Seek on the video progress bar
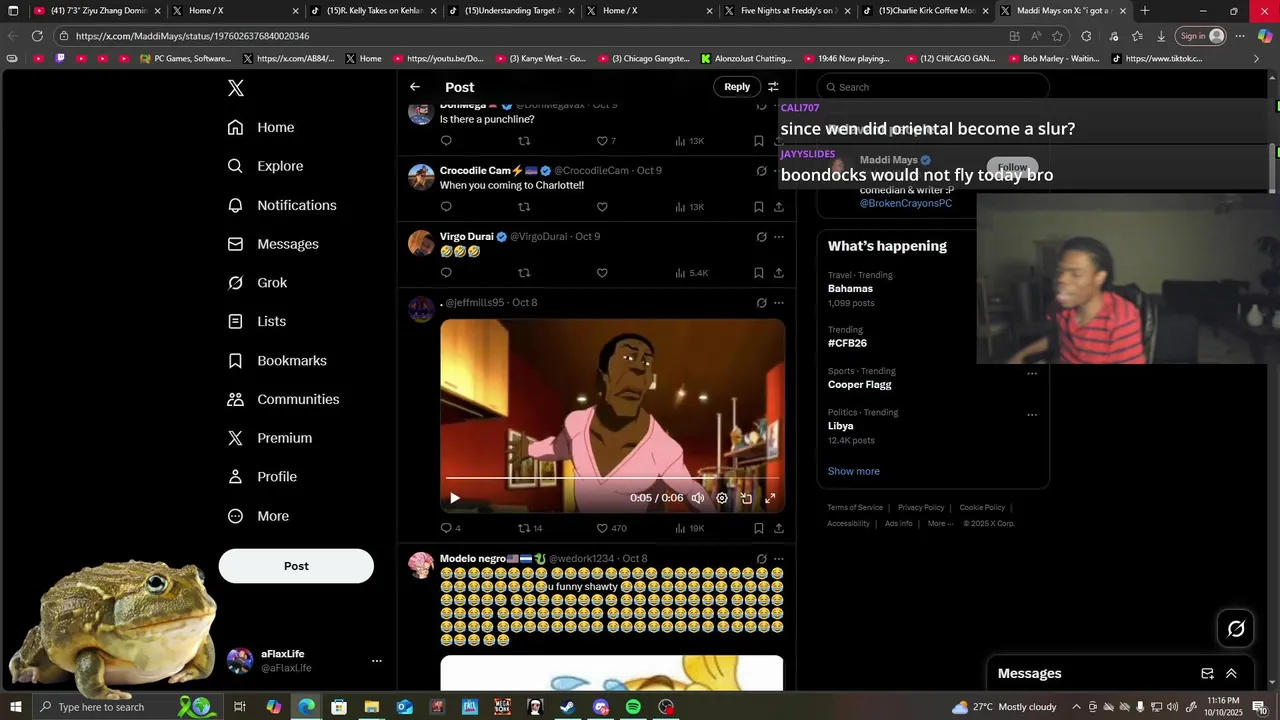Image resolution: width=1280 pixels, height=720 pixels. 612,478
